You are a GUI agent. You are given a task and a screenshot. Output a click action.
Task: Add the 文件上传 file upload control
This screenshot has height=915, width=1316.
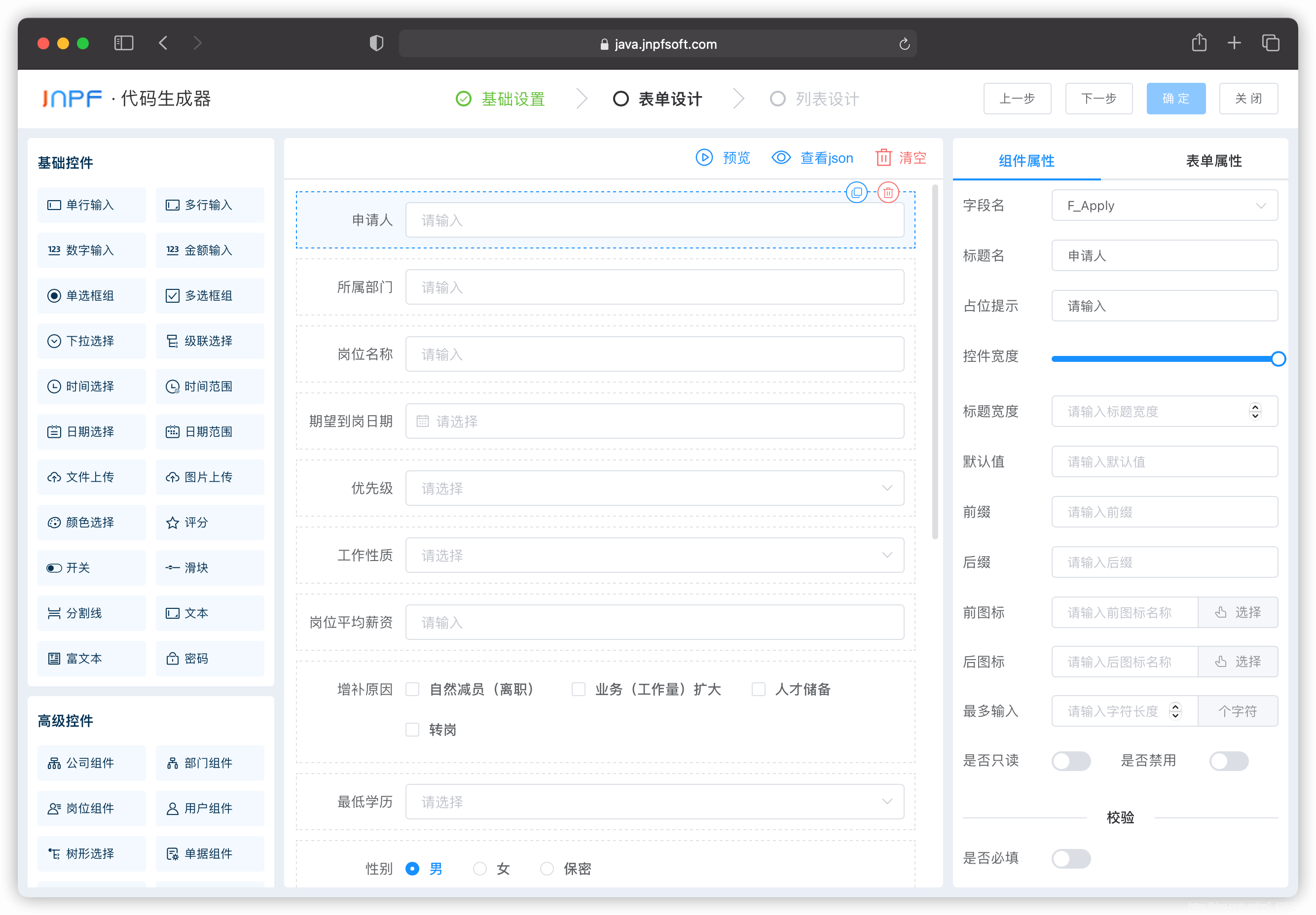(92, 477)
